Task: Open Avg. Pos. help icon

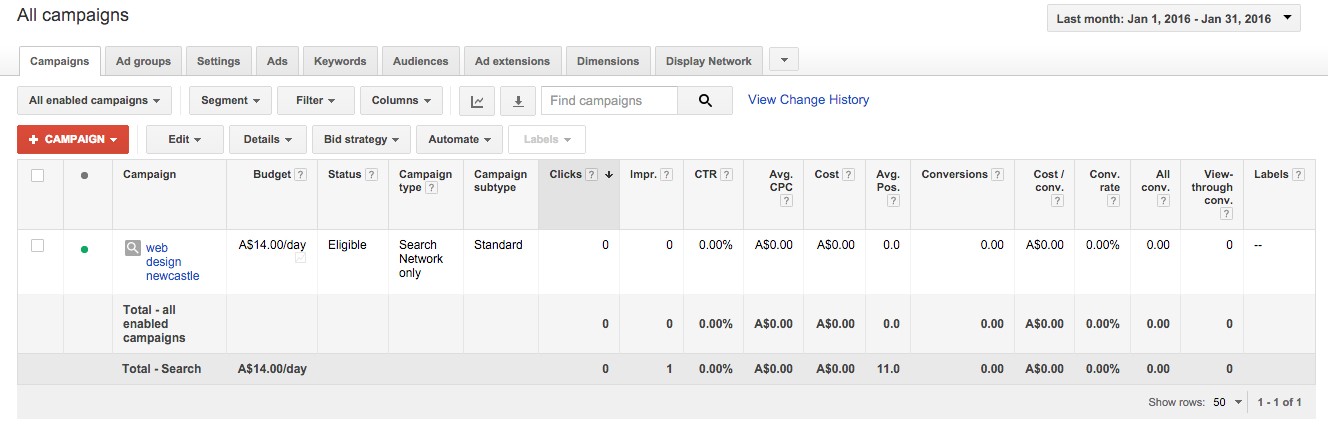Action: click(x=895, y=201)
